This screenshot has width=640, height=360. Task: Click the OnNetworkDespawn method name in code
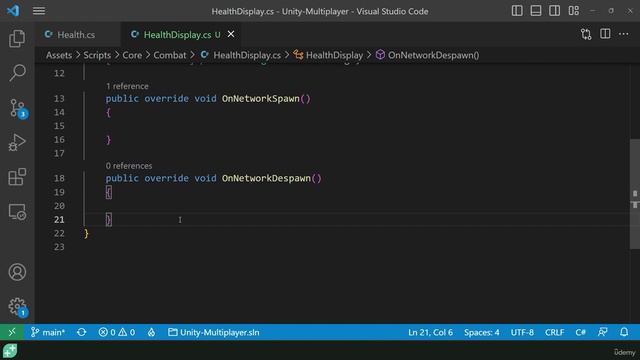pos(266,178)
